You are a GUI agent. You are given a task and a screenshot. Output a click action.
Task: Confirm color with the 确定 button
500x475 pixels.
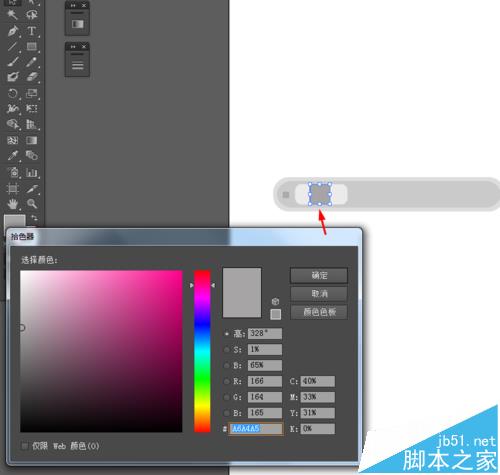coord(319,275)
